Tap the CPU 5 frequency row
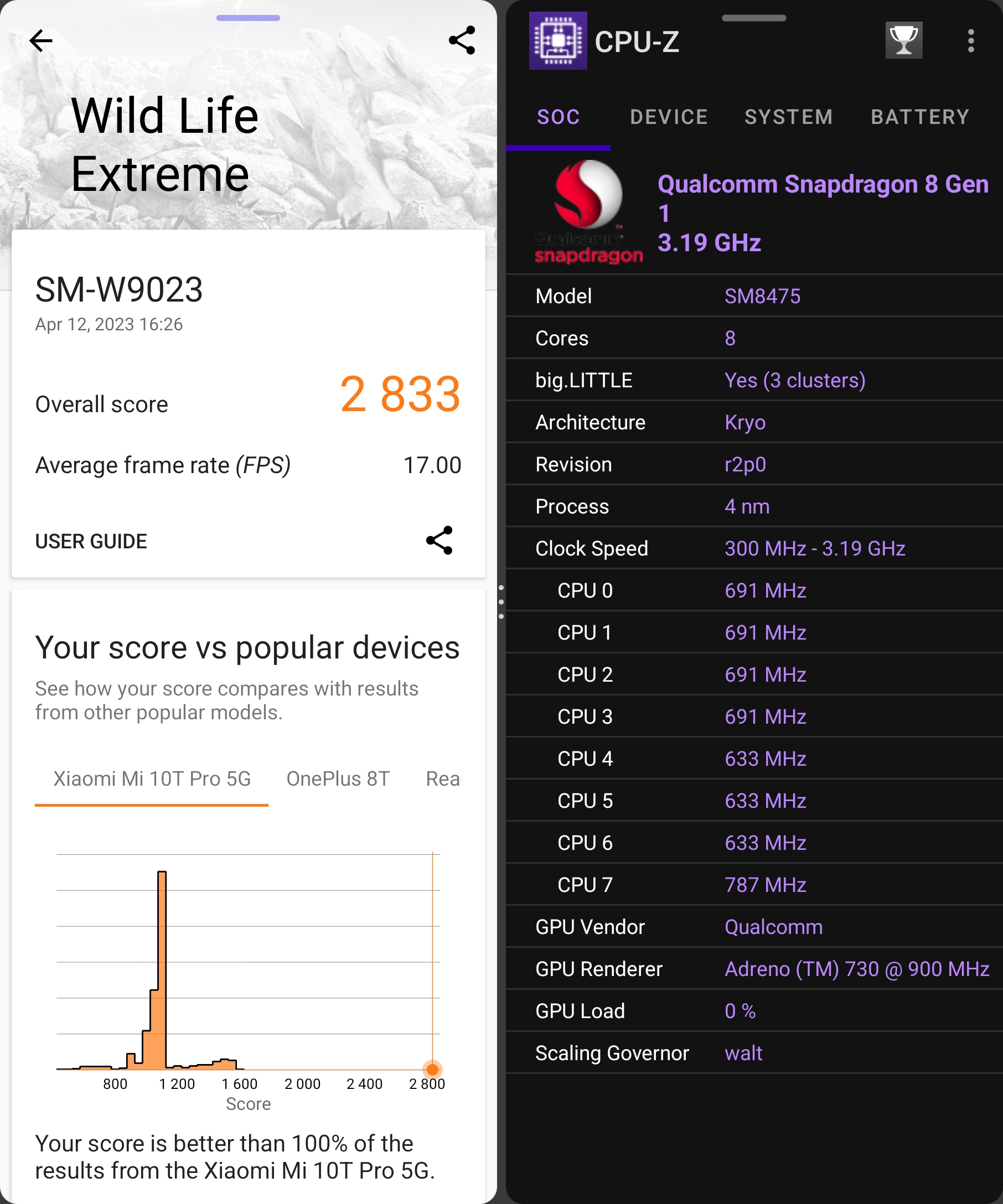The width and height of the screenshot is (1003, 1204). (754, 801)
